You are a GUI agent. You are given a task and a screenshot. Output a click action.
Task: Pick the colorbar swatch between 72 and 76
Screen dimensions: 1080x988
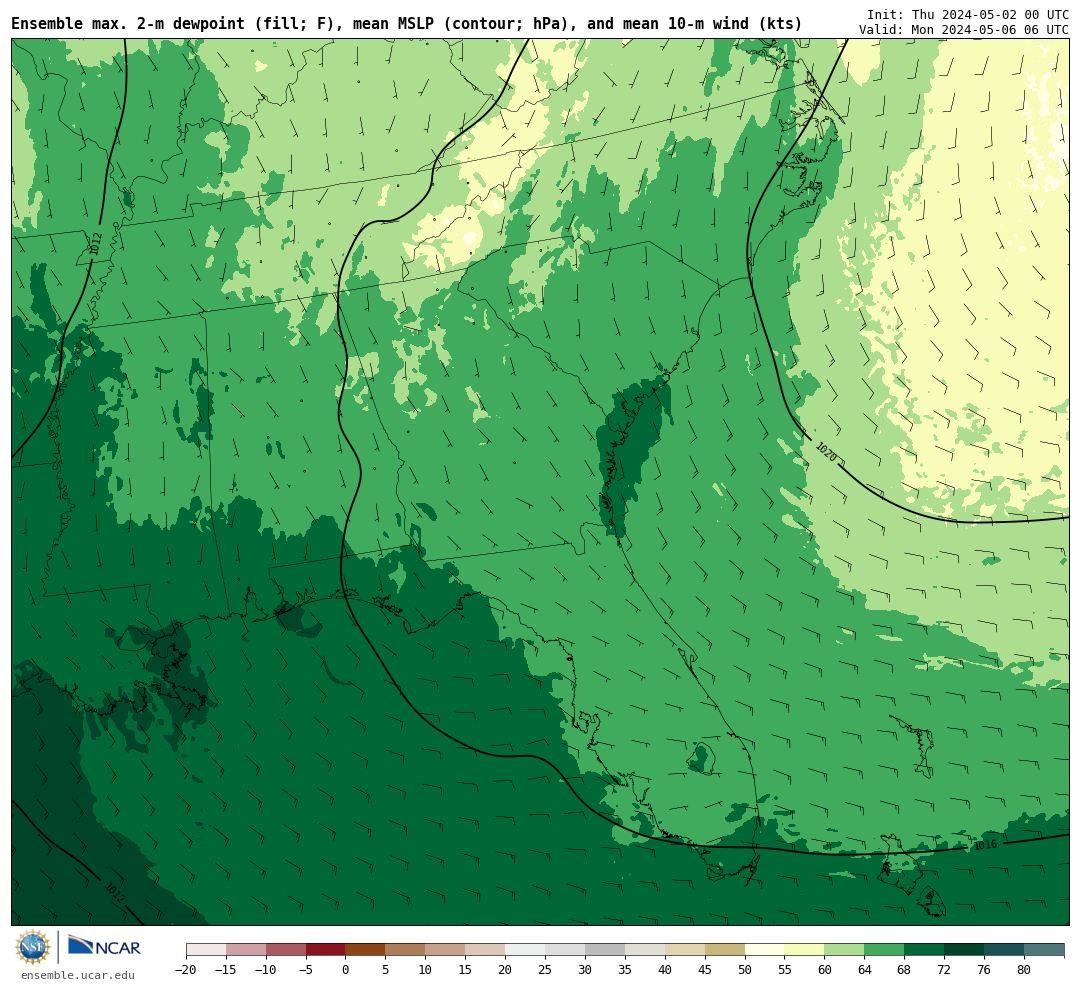964,950
